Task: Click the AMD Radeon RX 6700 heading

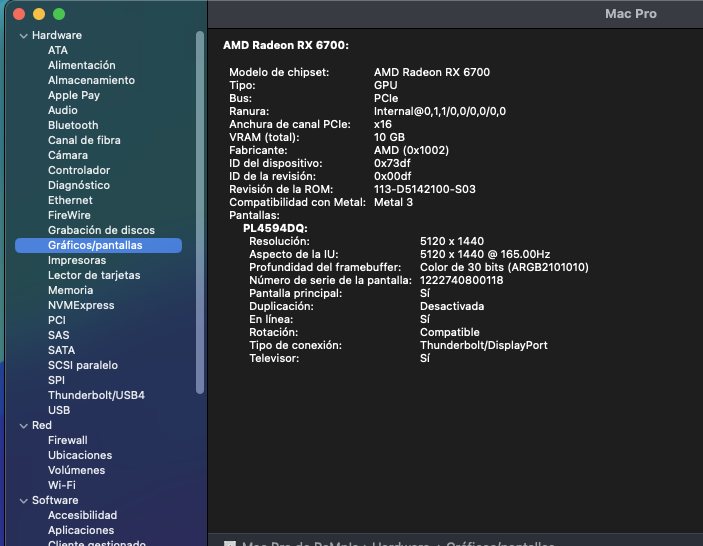Action: tap(286, 45)
